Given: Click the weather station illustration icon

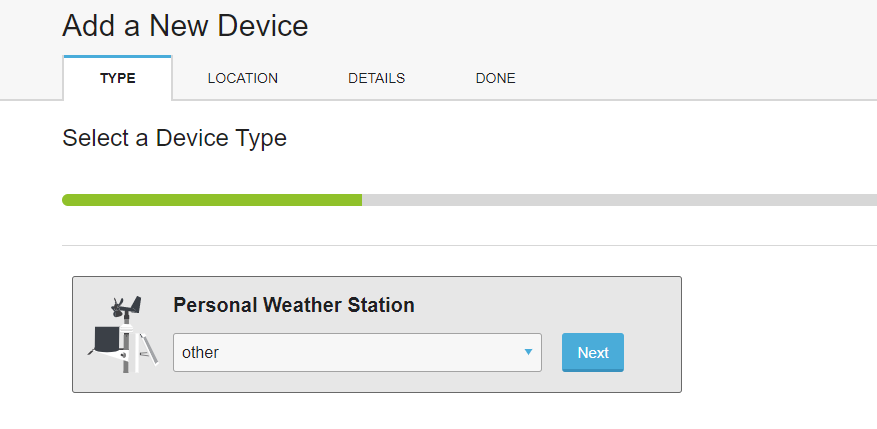Looking at the screenshot, I should [x=123, y=334].
